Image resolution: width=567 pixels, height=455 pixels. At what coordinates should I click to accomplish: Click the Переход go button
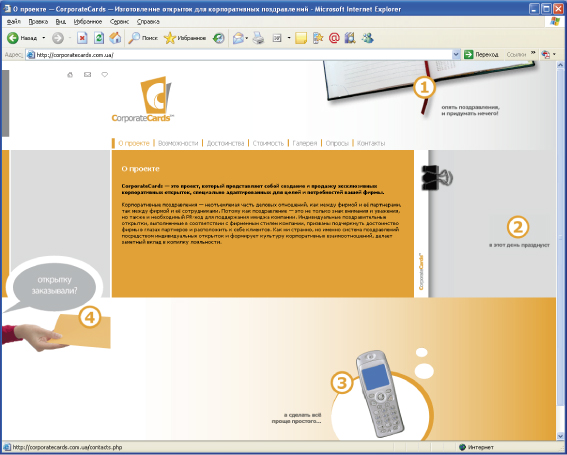click(x=481, y=55)
